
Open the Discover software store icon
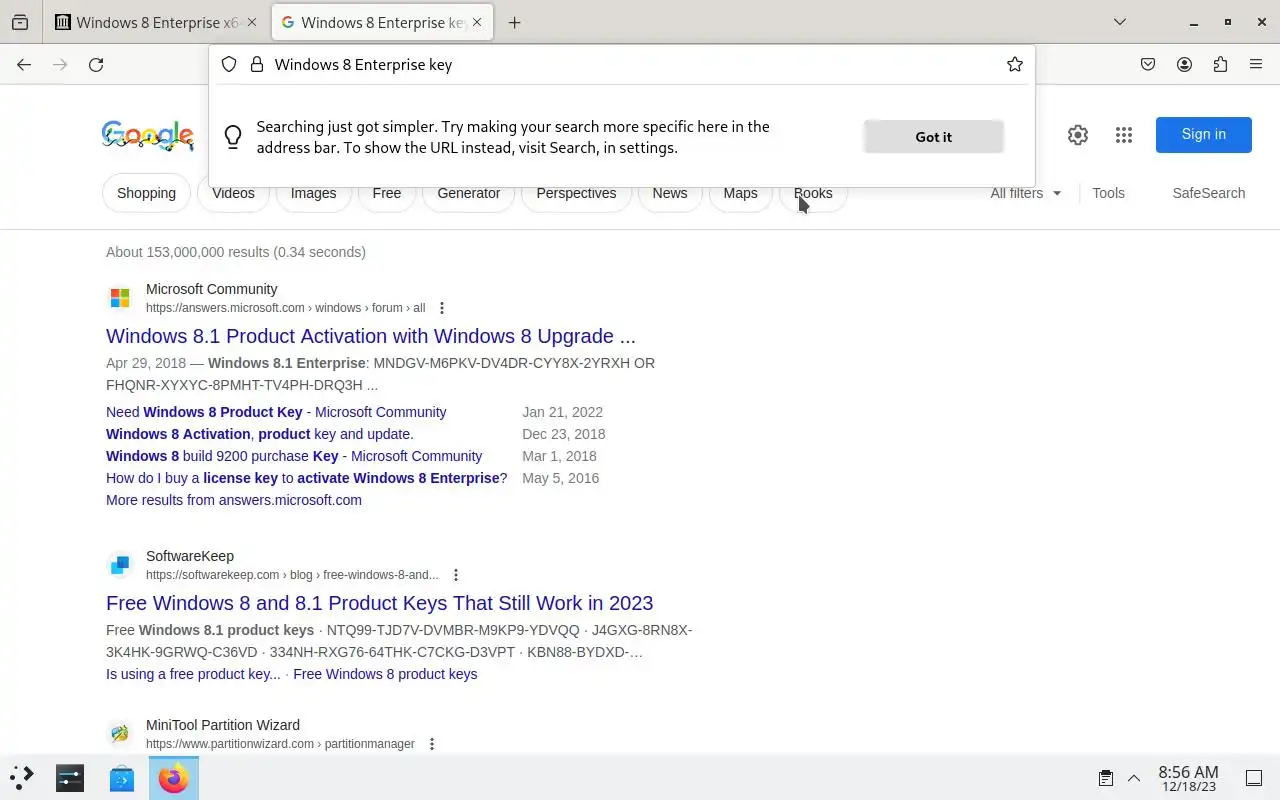coord(122,777)
